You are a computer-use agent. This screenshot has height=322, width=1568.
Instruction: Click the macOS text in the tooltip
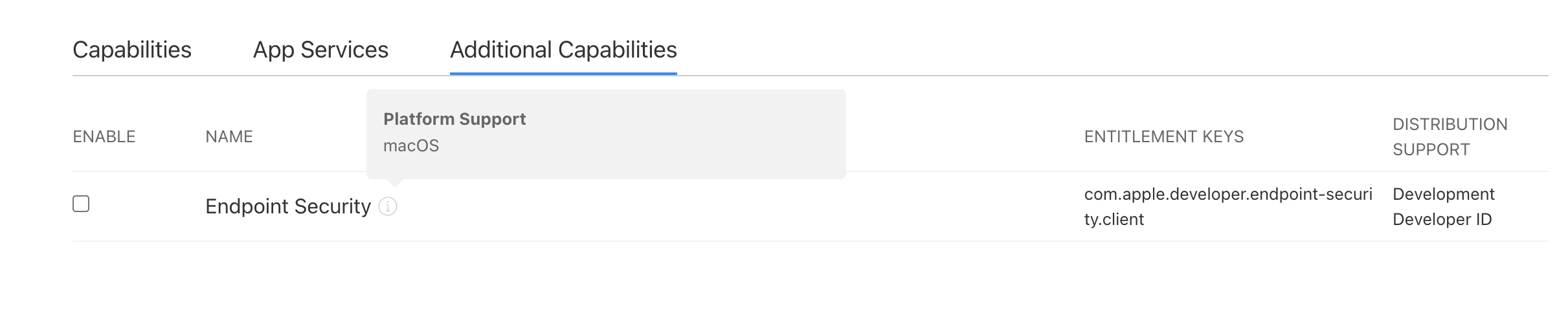411,146
